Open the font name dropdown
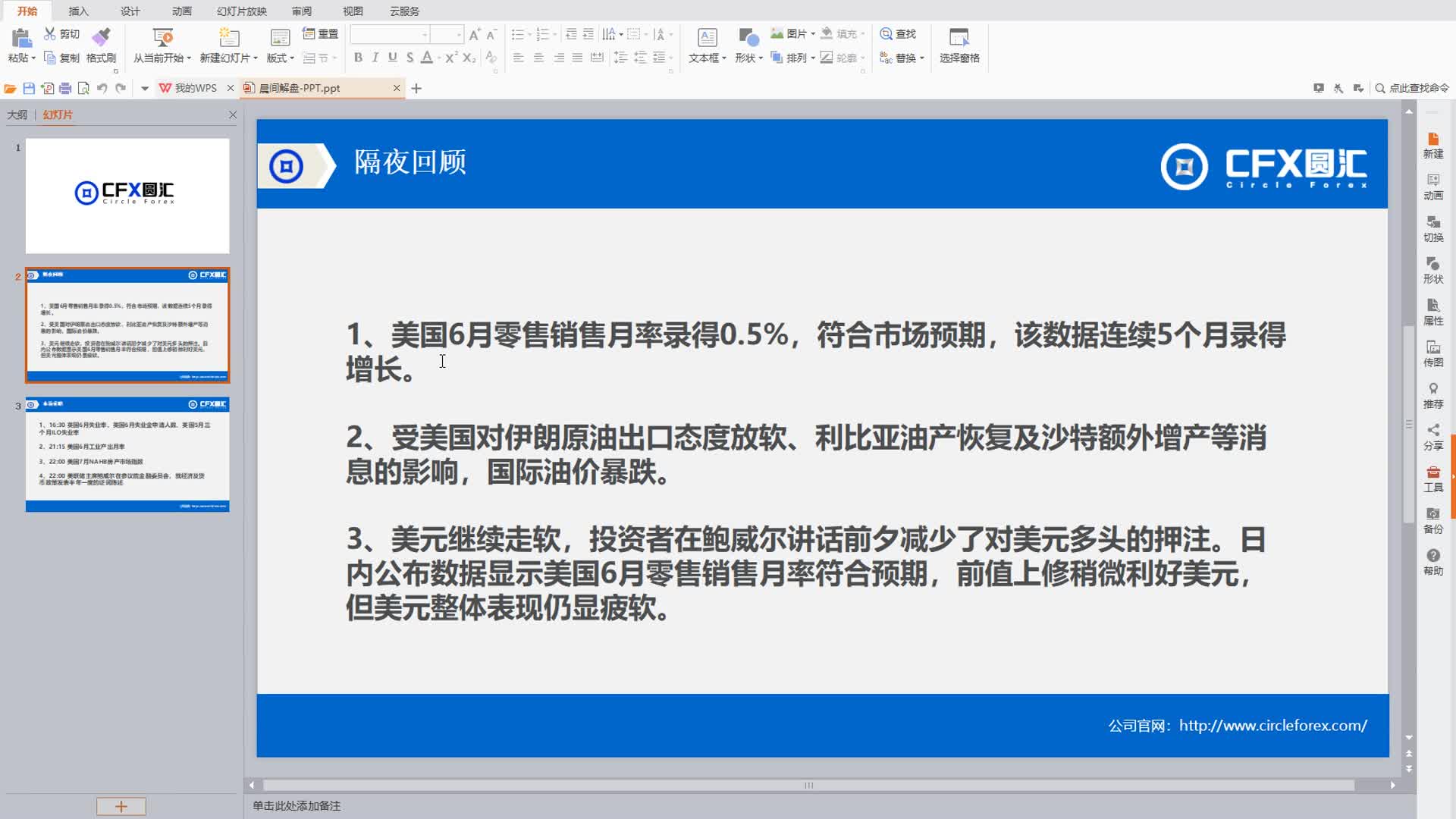Image resolution: width=1456 pixels, height=819 pixels. tap(425, 35)
